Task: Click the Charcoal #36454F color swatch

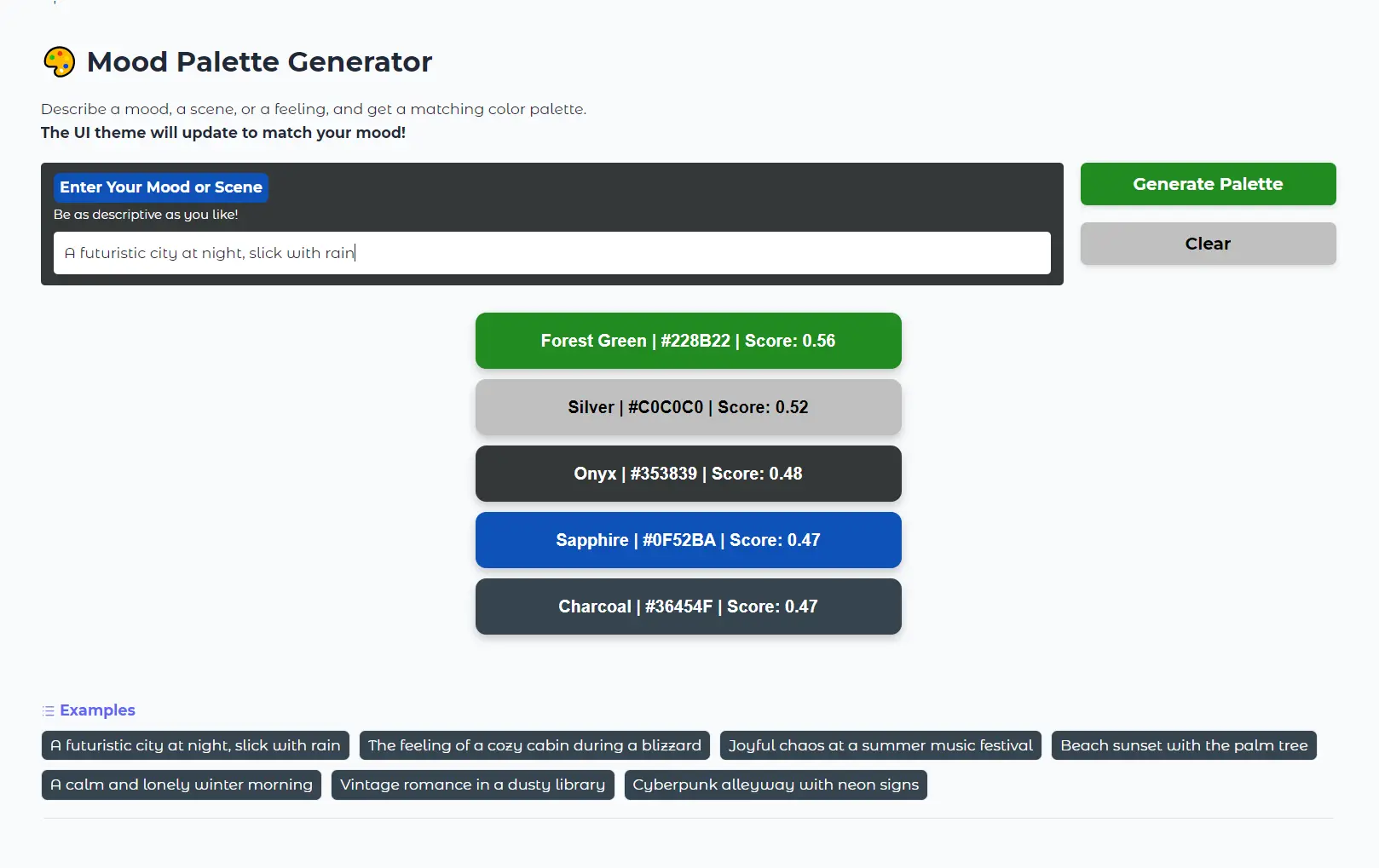Action: coord(688,606)
